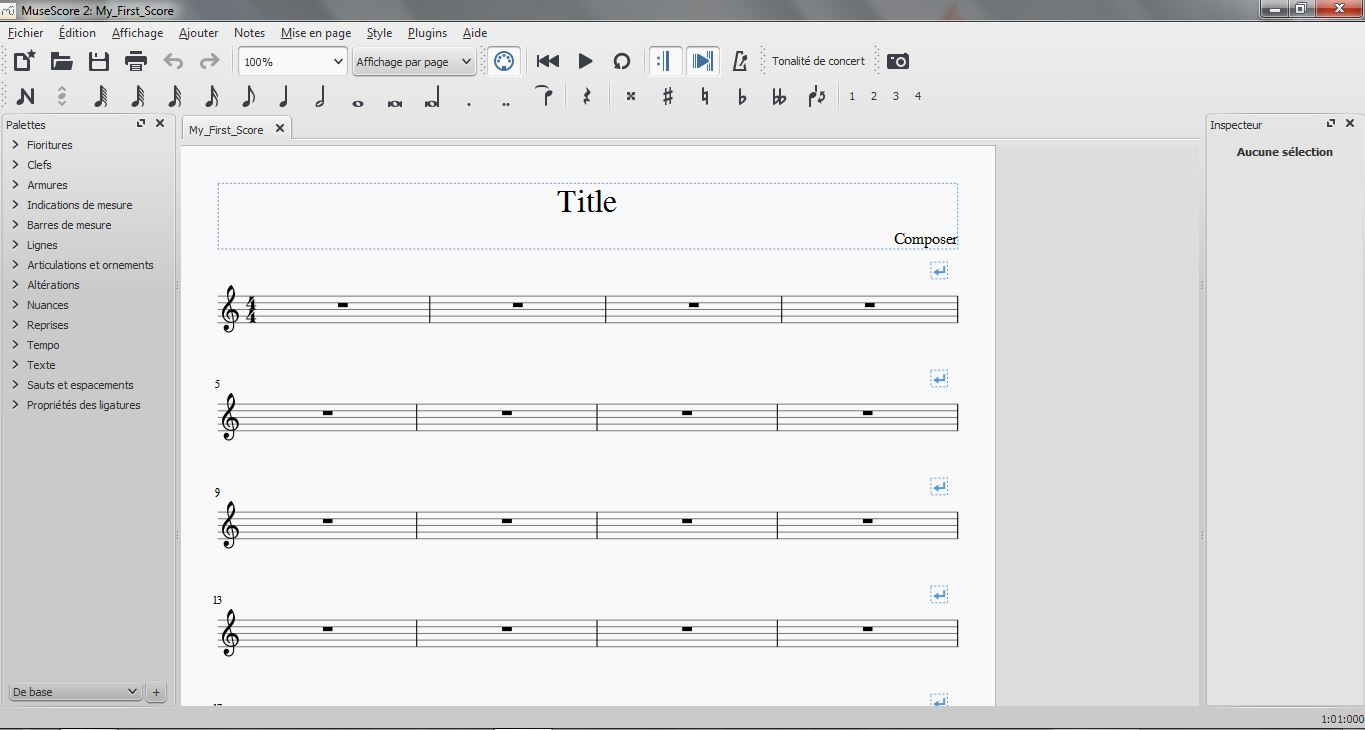
Task: Toggle the metronome icon
Action: pyautogui.click(x=740, y=61)
